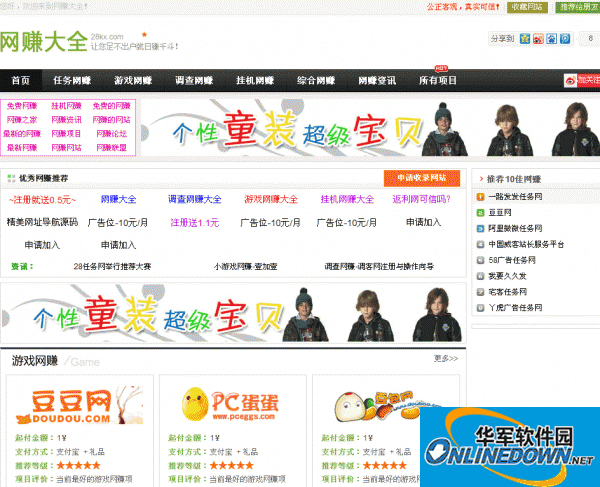600x487 pixels.
Task: Open the 返利网可信吗? link
Action: (x=421, y=199)
